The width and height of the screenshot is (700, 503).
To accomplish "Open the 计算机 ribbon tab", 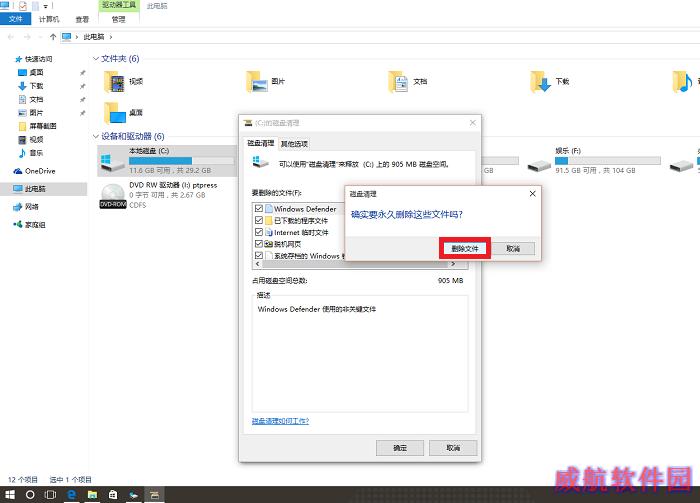I will (x=49, y=19).
